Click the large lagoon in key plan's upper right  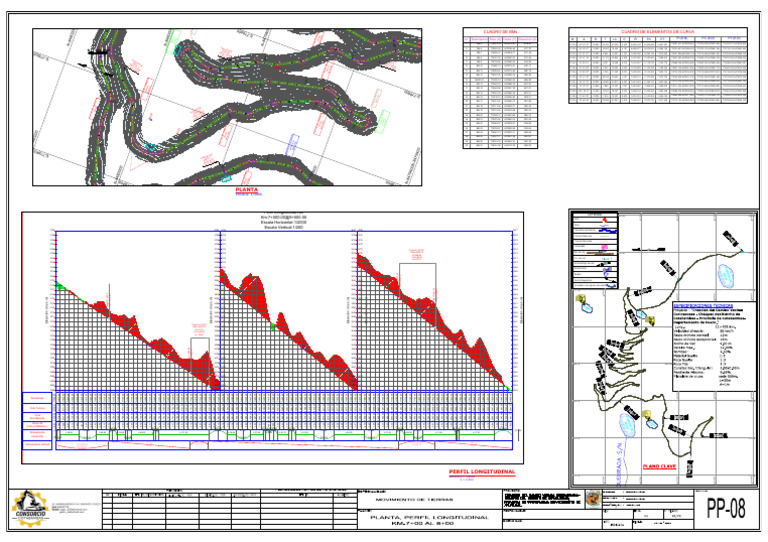pyautogui.click(x=727, y=276)
